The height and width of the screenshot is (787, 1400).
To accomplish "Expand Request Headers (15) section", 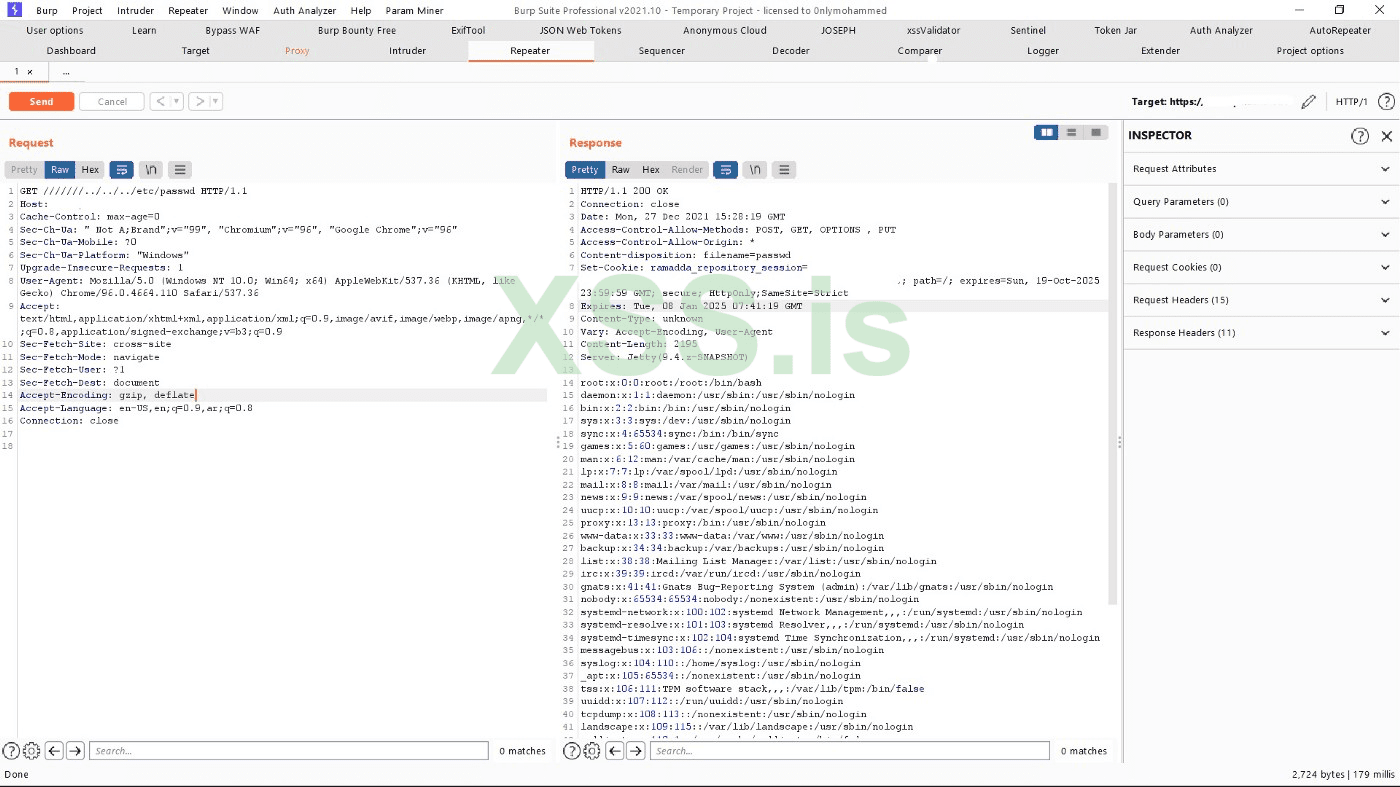I will point(1261,300).
